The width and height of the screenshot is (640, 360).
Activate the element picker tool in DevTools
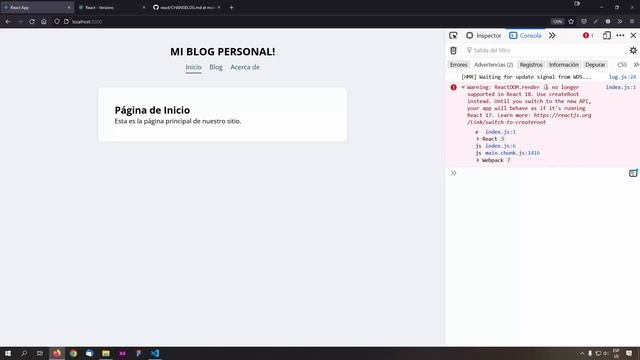pos(453,36)
